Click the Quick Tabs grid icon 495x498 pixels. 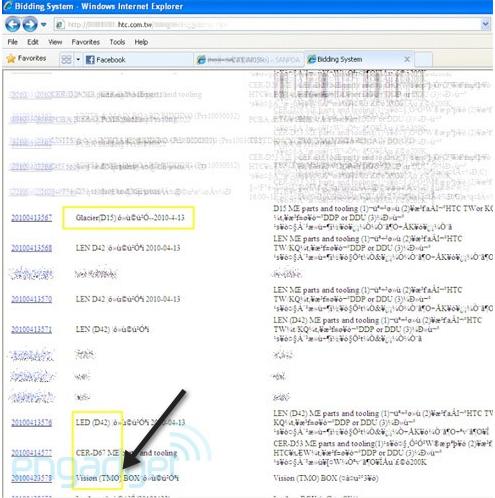[x=66, y=59]
